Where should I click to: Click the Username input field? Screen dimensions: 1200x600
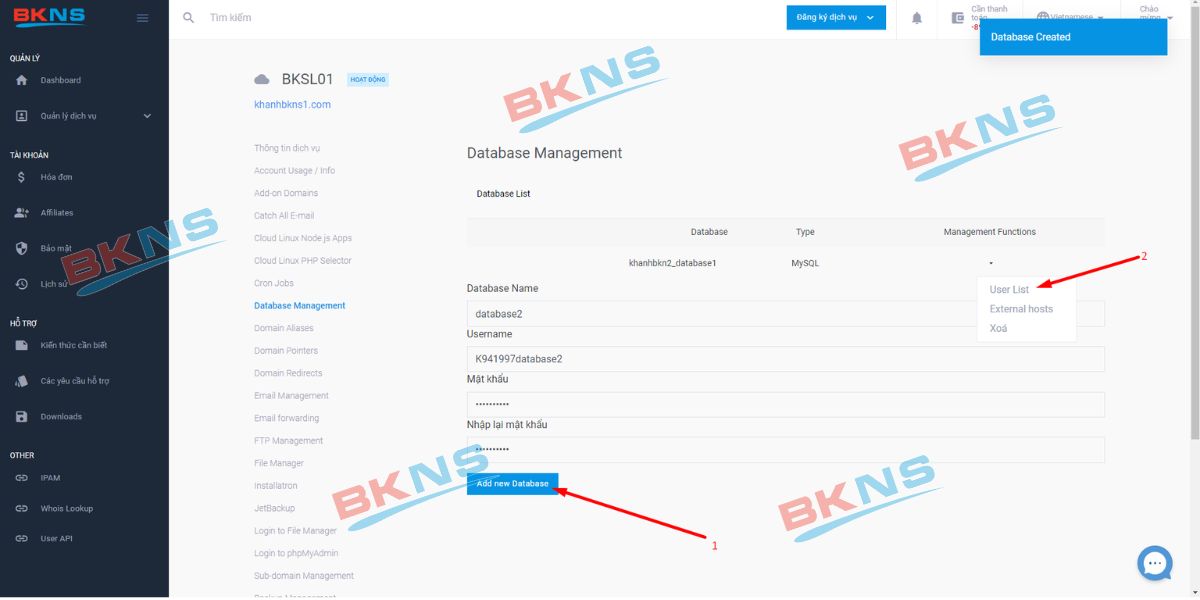click(786, 359)
